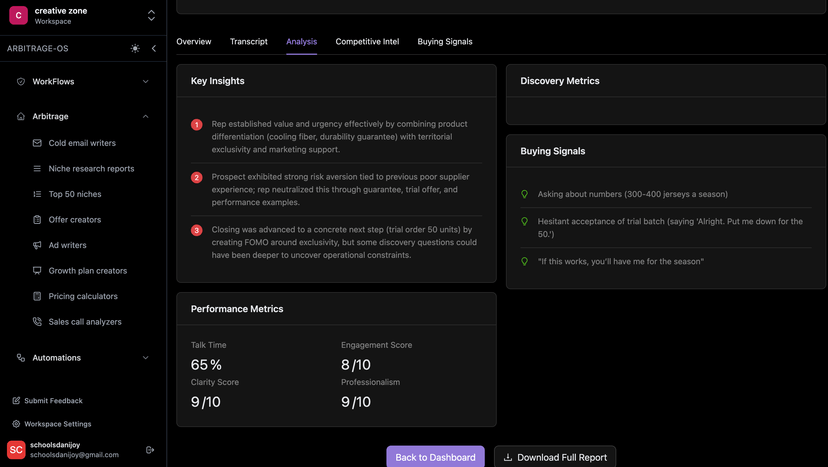Open Offer creators

[x=74, y=220]
